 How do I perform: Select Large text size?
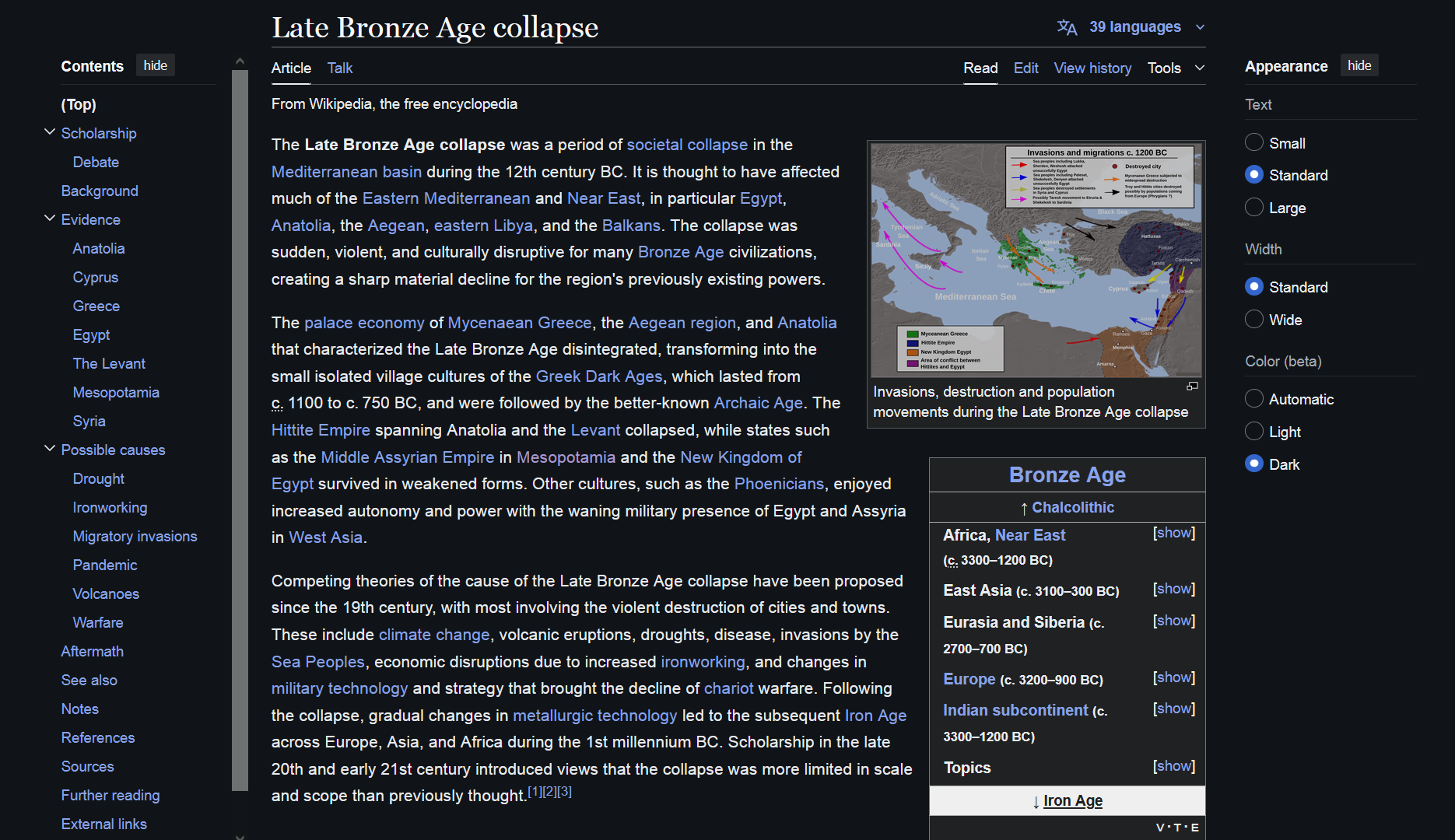pyautogui.click(x=1254, y=207)
